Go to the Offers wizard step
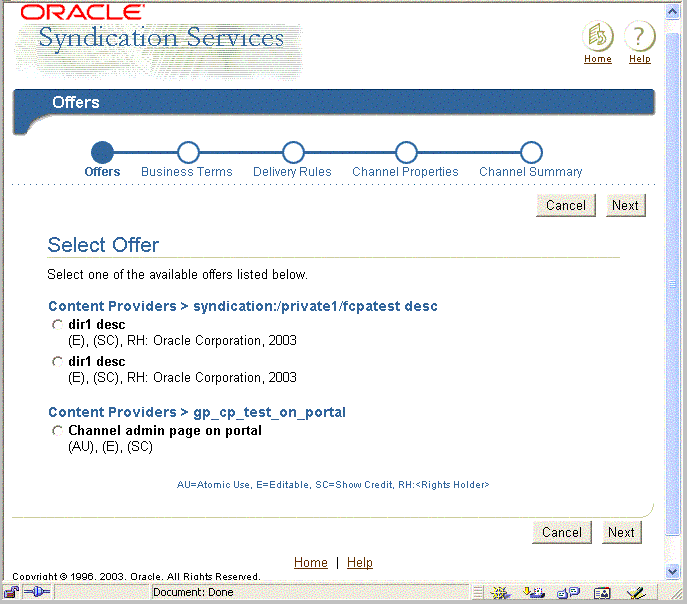Screen dimensions: 687x604 (x=102, y=152)
